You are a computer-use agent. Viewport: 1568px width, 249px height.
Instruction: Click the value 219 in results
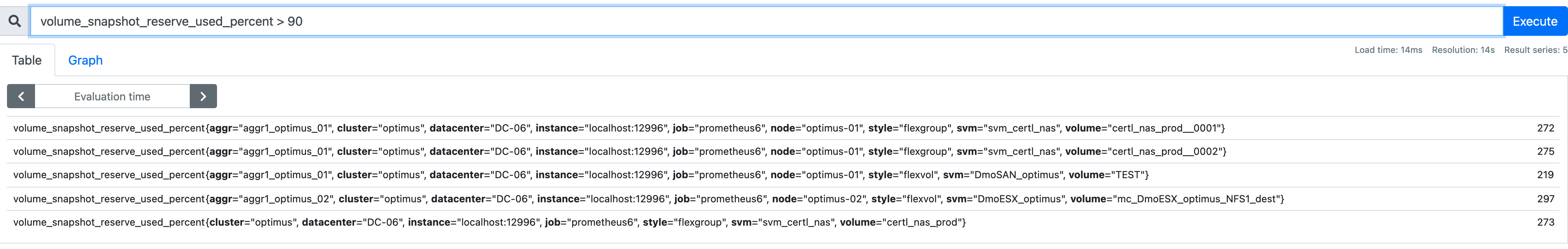(x=1545, y=175)
